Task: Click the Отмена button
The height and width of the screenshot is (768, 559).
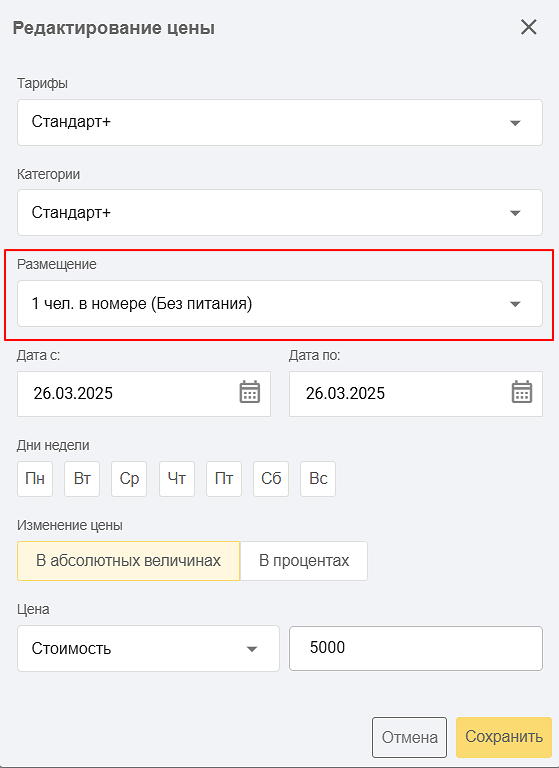Action: 410,737
